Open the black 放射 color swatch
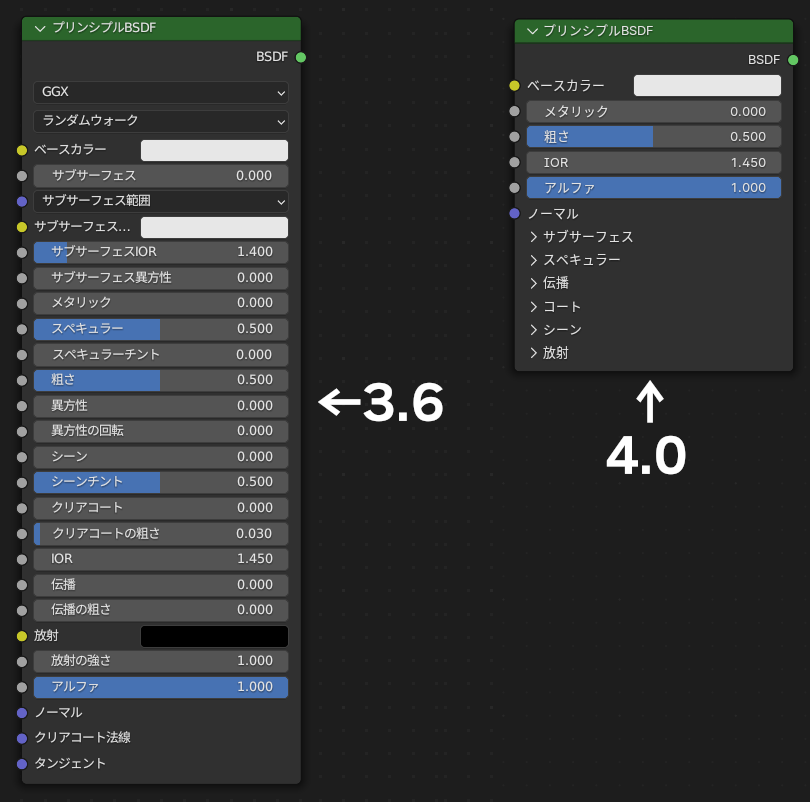 pos(213,636)
